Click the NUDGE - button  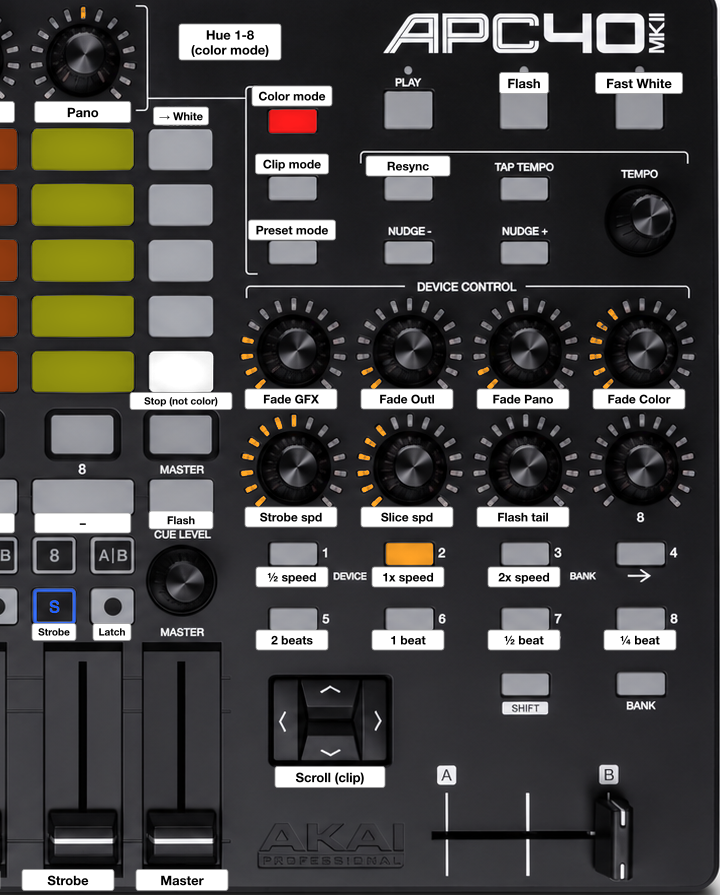click(408, 252)
